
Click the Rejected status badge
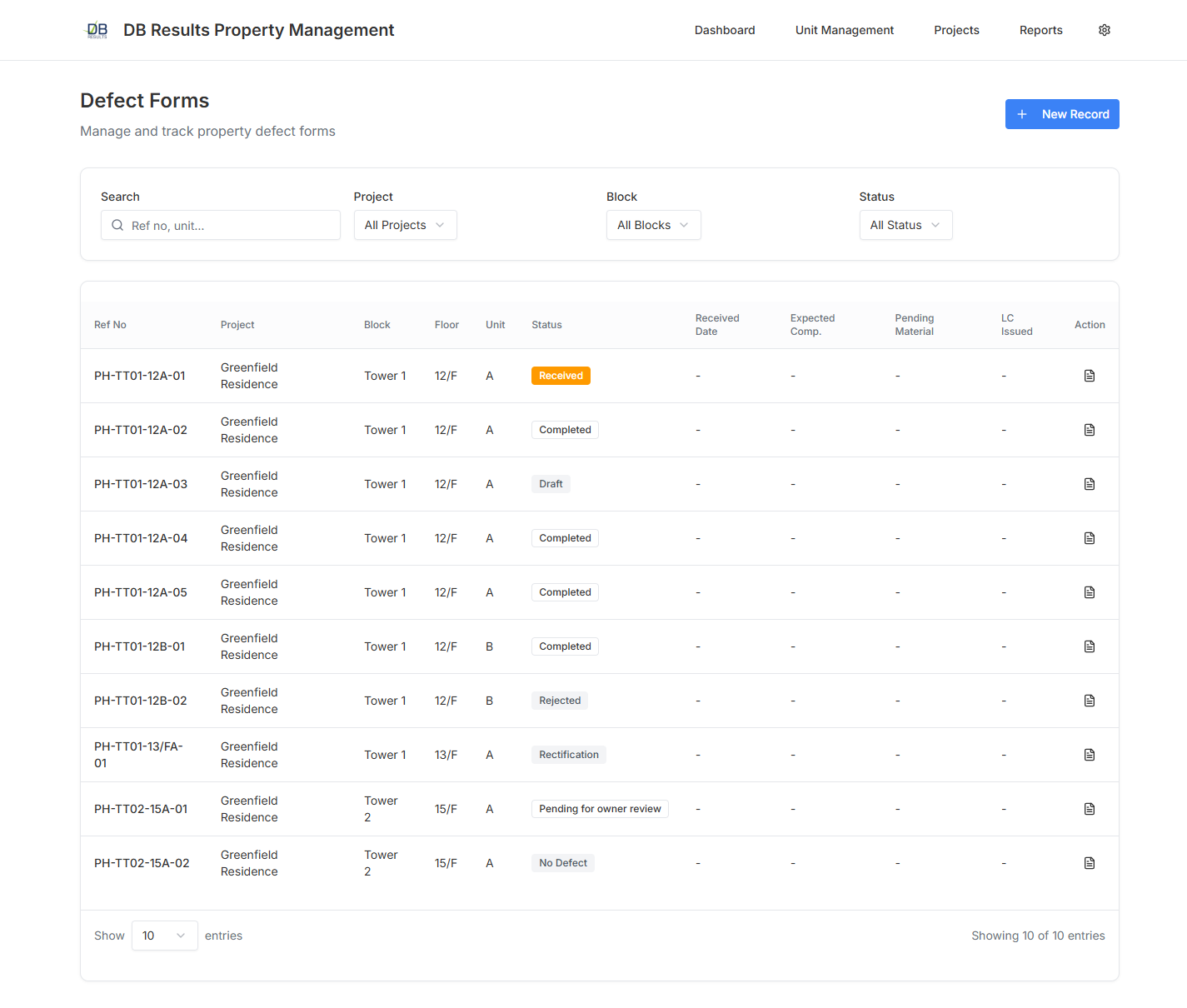pyautogui.click(x=560, y=701)
